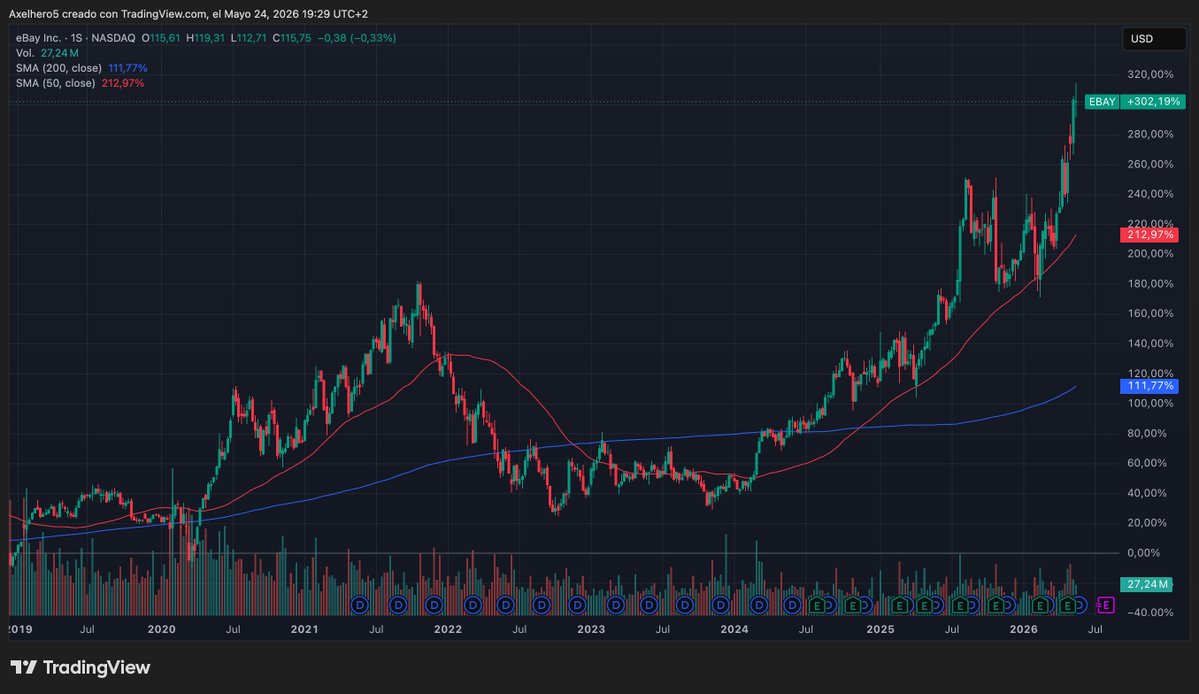This screenshot has width=1199, height=694.
Task: Click dividend marker just before 2024 label
Action: coord(720,605)
